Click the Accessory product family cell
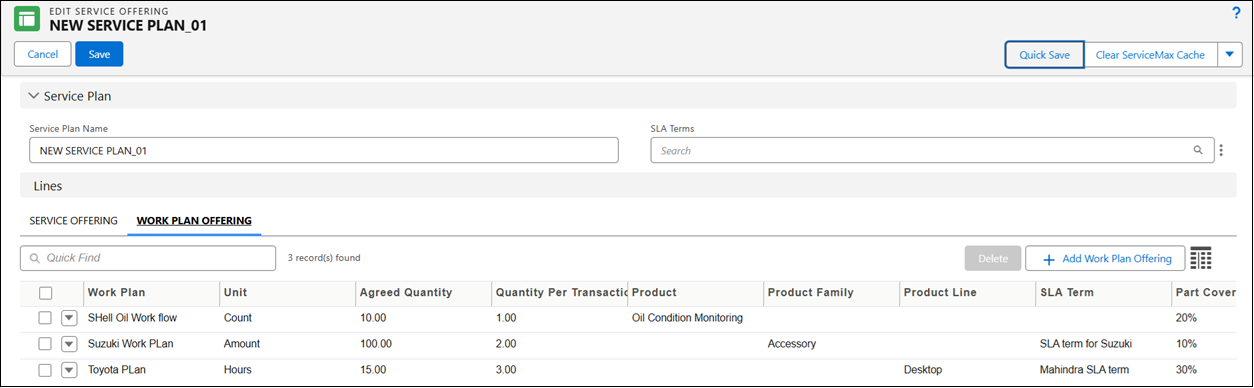Viewport: 1254px width, 388px height. pyautogui.click(x=792, y=344)
